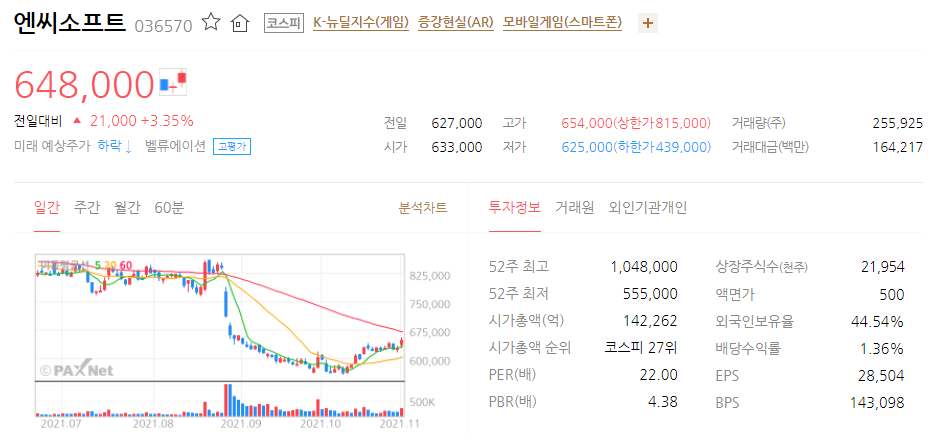
Task: Click the 코스피 27위 ranking value
Action: point(641,348)
